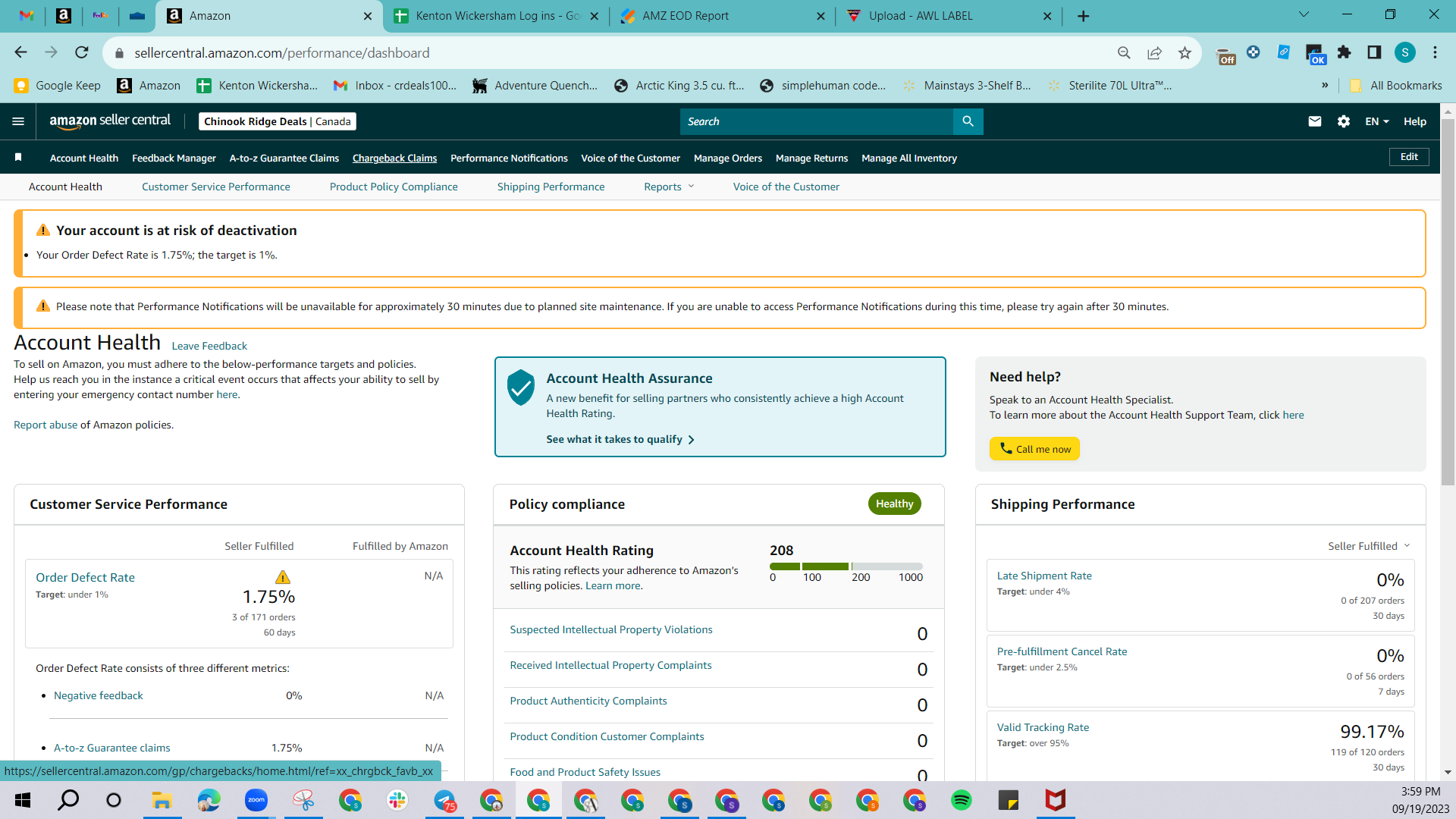Image resolution: width=1456 pixels, height=819 pixels.
Task: Open Feedback Manager in the favorites bar
Action: coord(174,158)
